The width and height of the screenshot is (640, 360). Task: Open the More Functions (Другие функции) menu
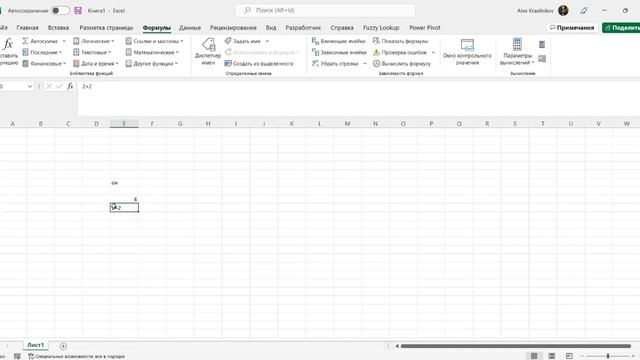click(x=151, y=64)
